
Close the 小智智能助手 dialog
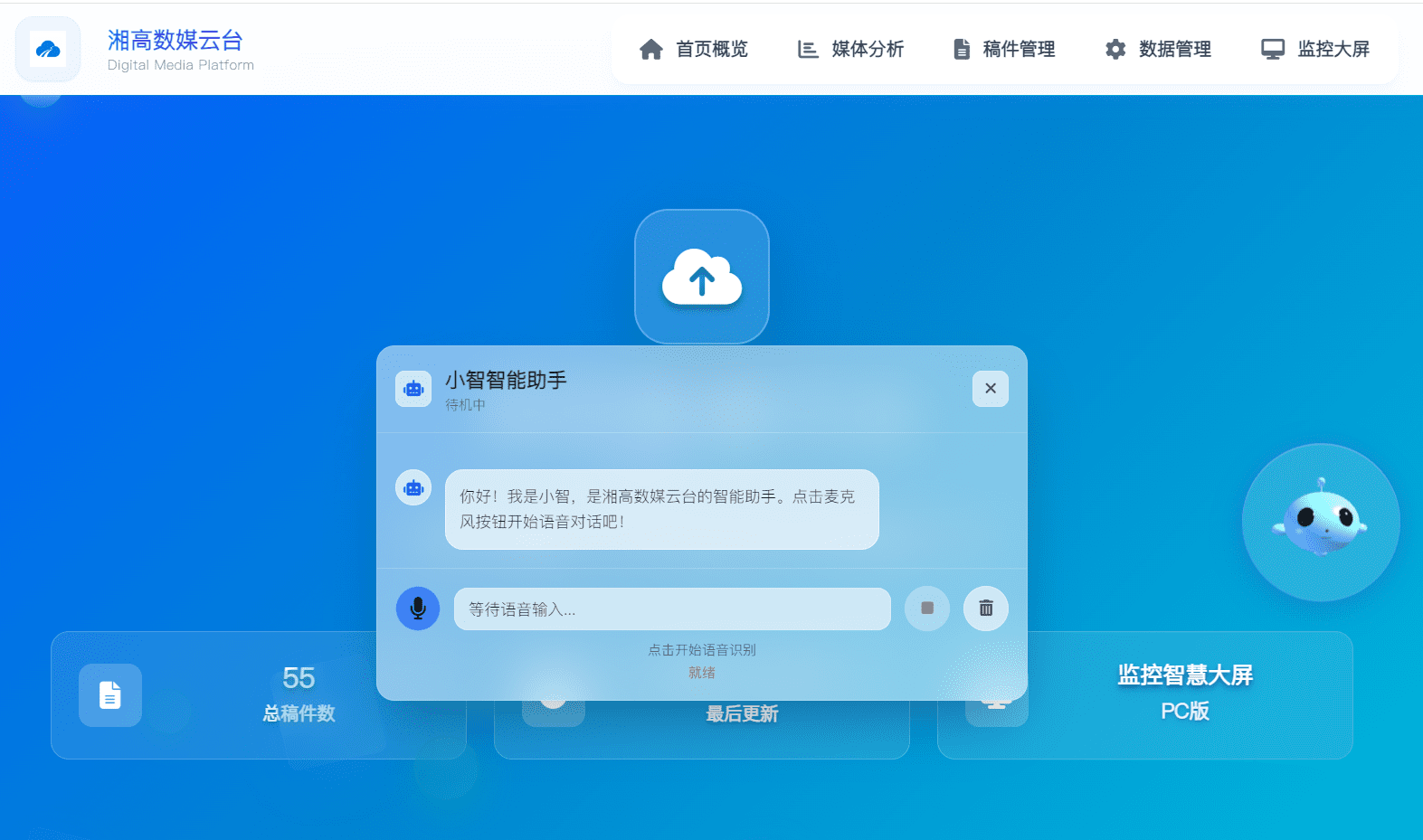(990, 389)
